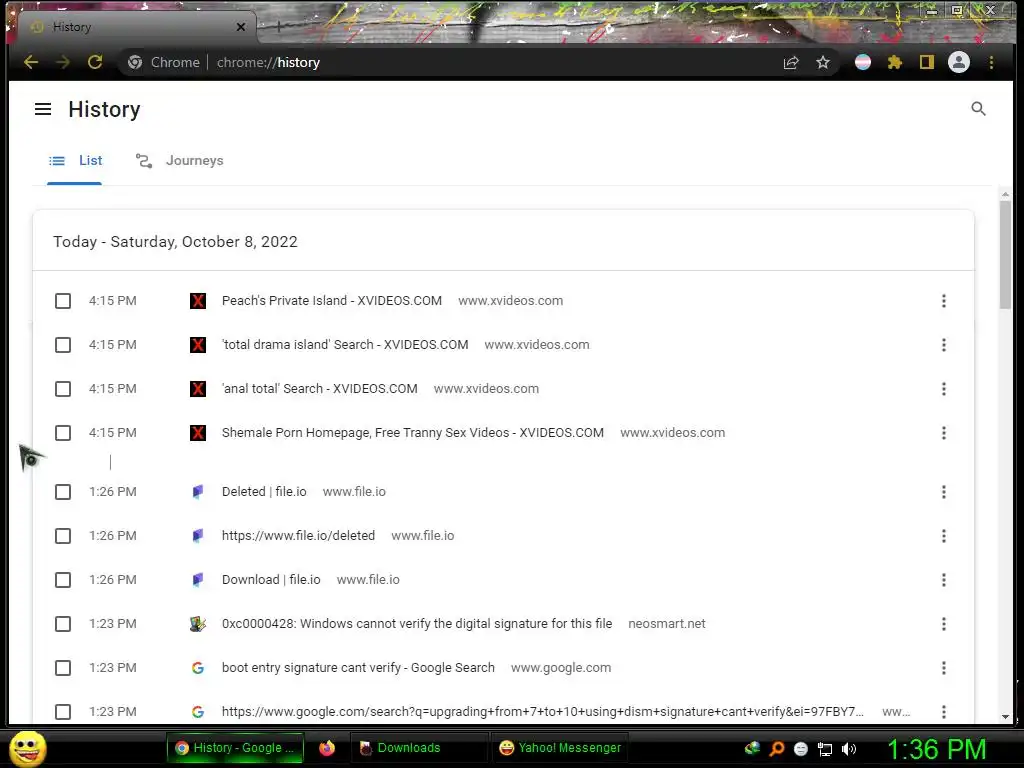
Task: Open actions menu for the google.com/search URL entry
Action: point(944,712)
